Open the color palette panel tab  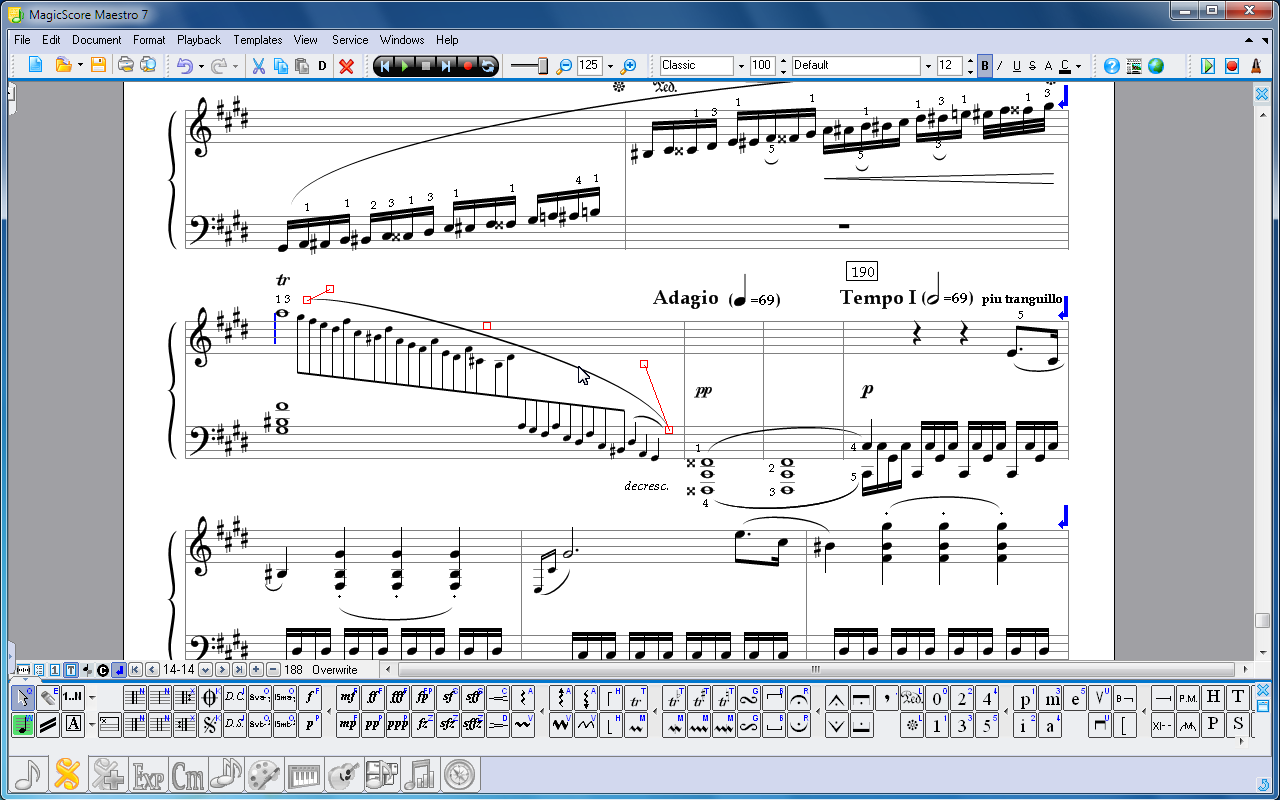[264, 774]
